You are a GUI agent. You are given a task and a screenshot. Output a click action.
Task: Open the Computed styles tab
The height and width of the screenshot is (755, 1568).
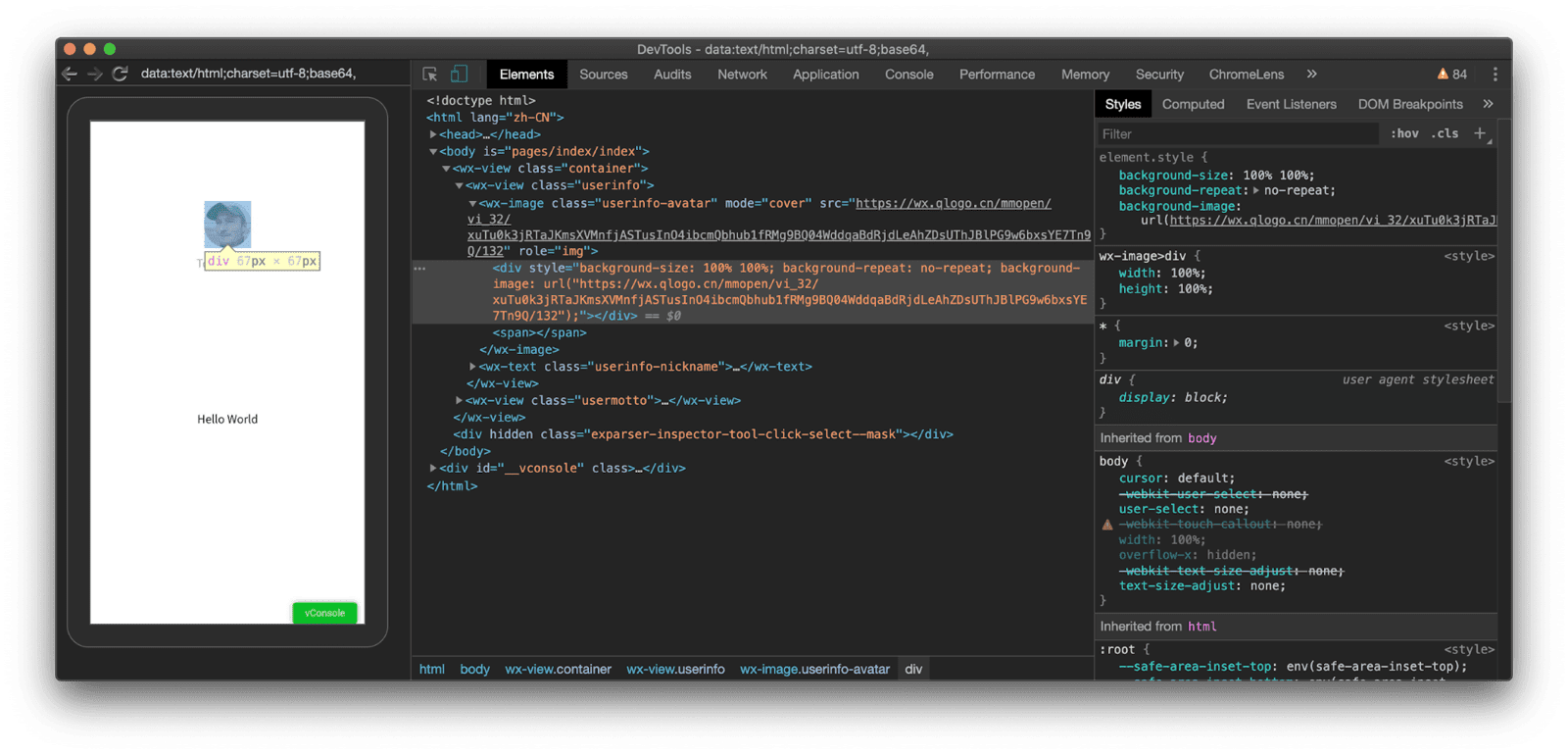(x=1193, y=104)
